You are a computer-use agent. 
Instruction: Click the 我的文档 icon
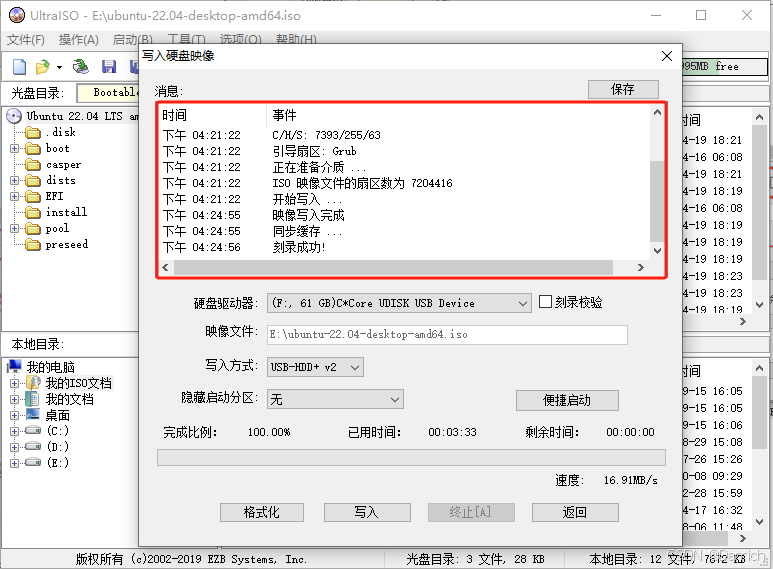pos(33,399)
